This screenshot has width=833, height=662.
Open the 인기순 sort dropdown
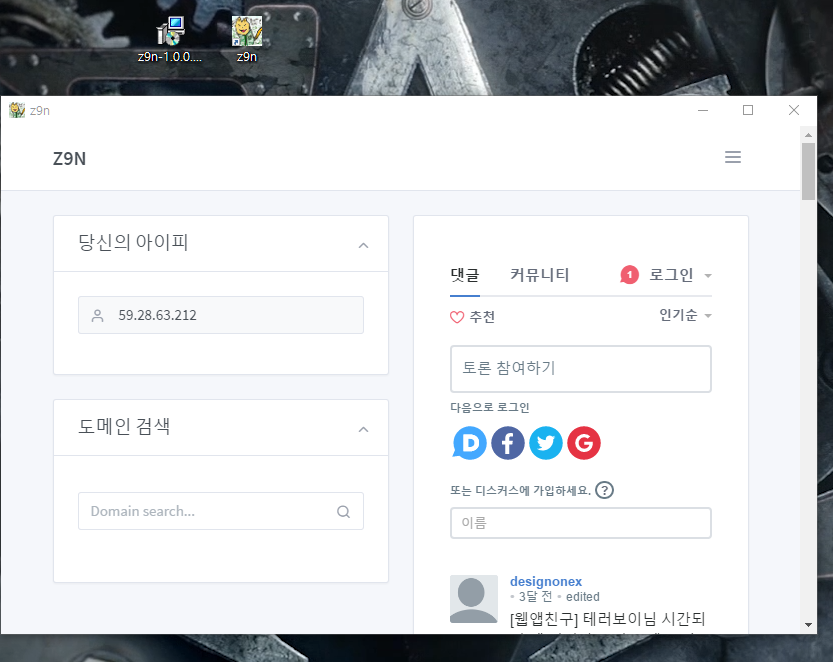(685, 315)
